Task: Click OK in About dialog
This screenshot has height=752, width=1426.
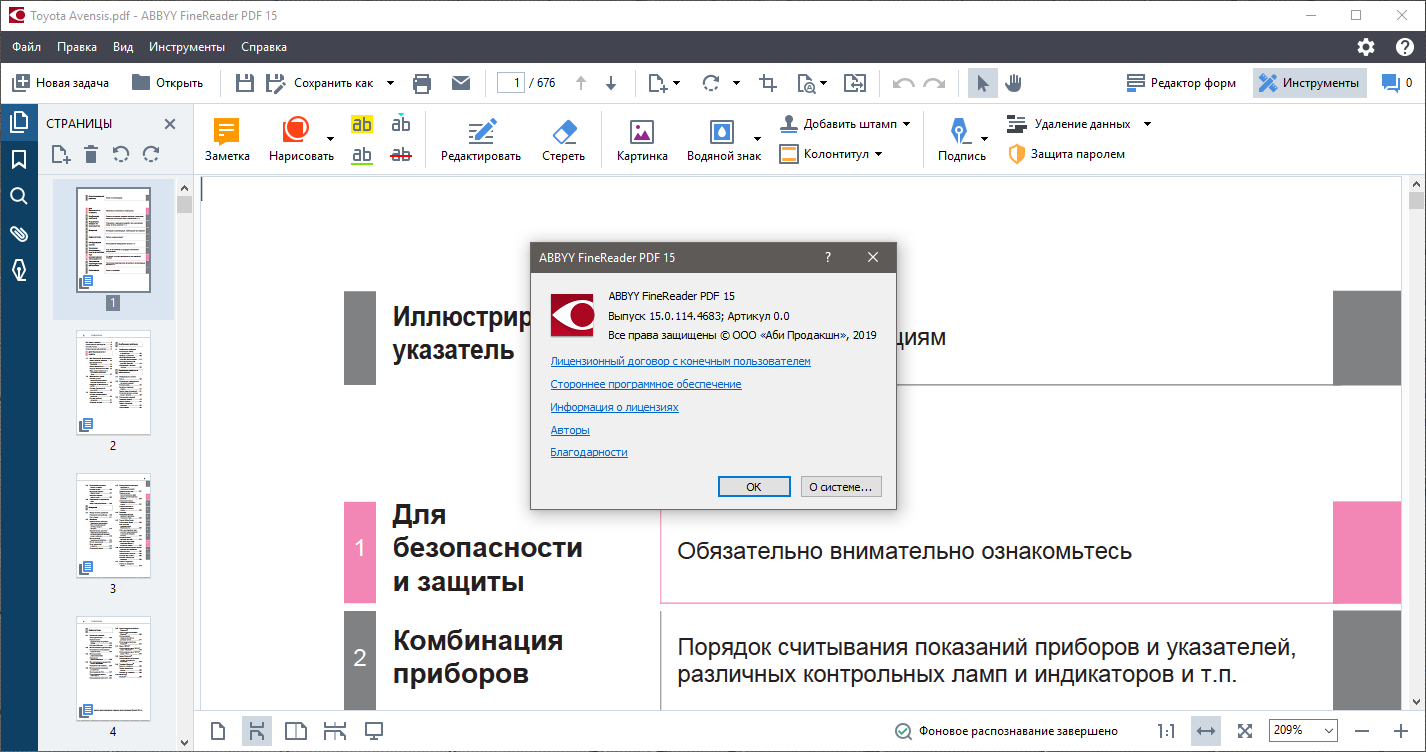Action: click(754, 486)
